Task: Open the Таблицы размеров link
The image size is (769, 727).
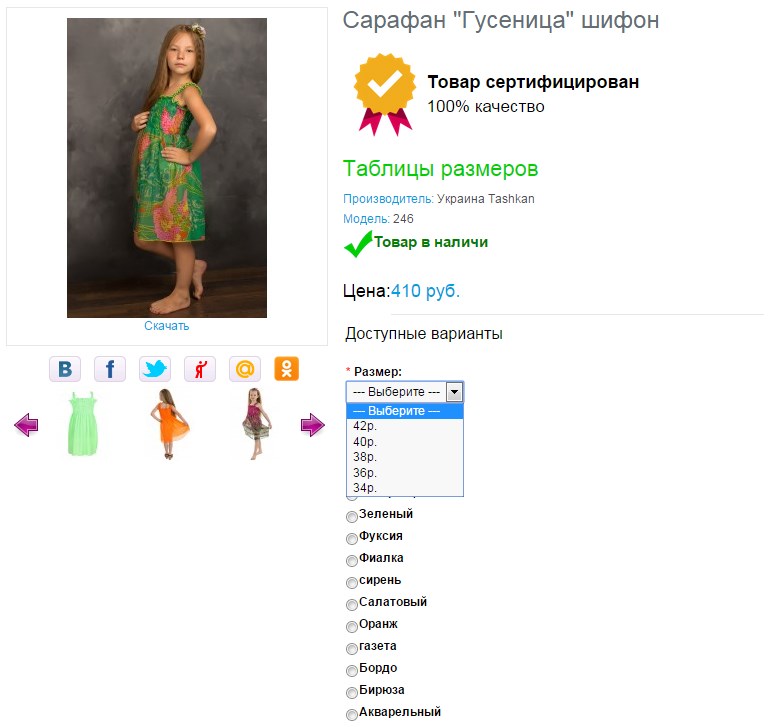Action: [440, 169]
